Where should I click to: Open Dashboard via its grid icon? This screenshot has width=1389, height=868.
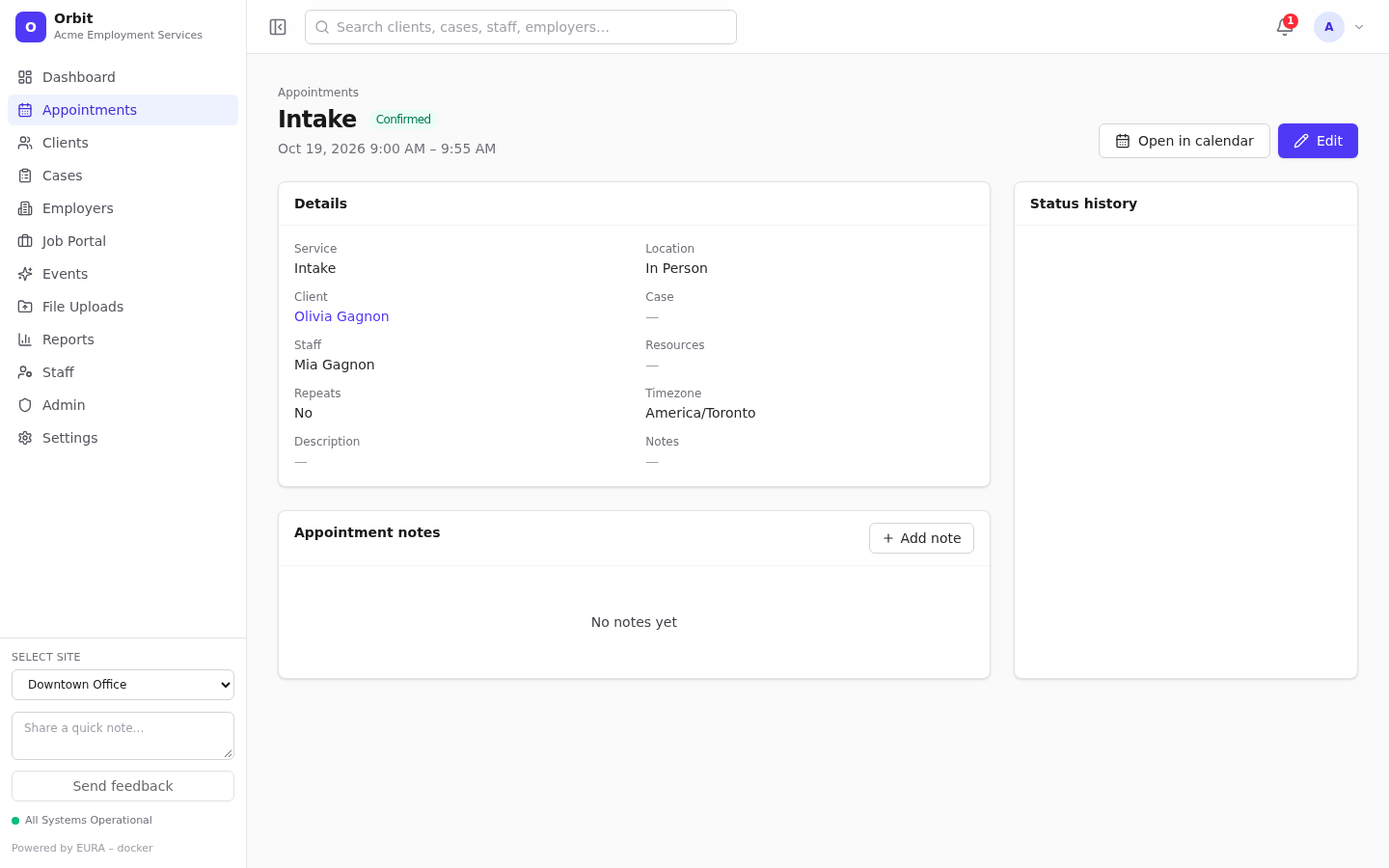(25, 77)
